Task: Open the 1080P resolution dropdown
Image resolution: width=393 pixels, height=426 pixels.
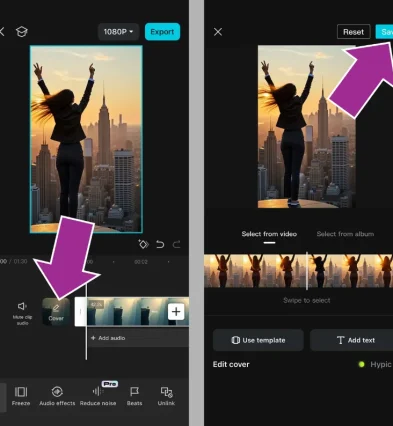Action: [118, 32]
